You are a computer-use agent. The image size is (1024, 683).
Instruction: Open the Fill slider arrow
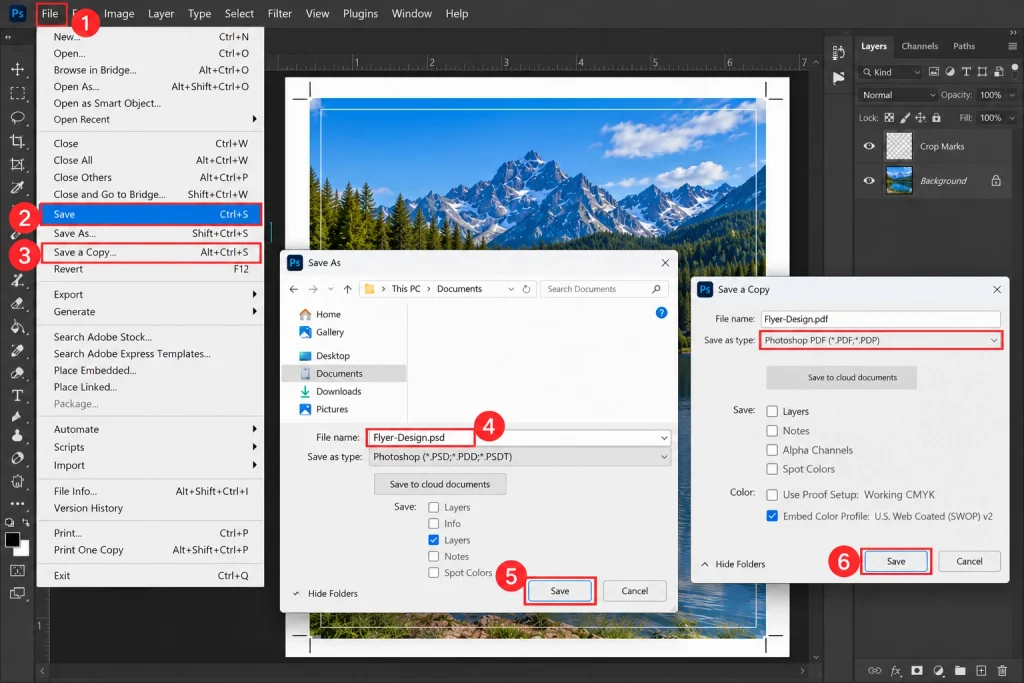click(1012, 118)
